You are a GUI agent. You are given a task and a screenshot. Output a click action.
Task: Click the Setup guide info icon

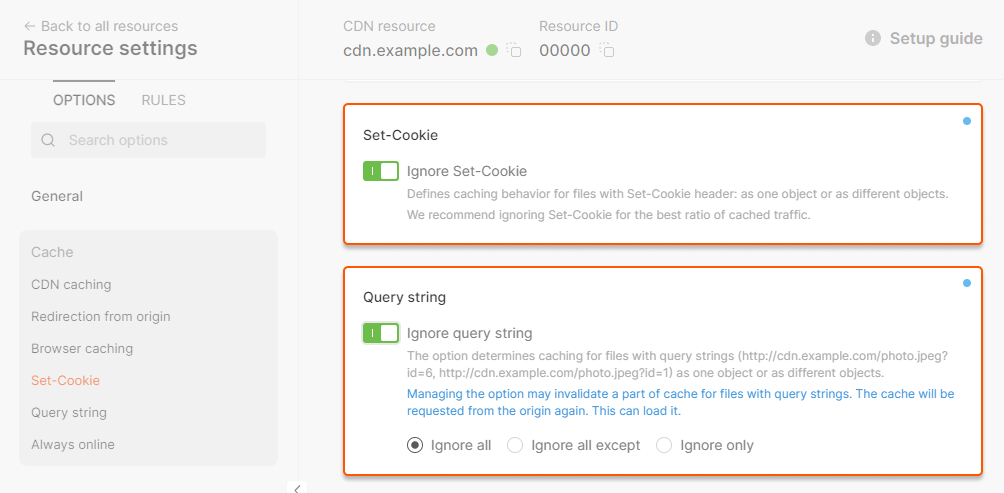[873, 38]
